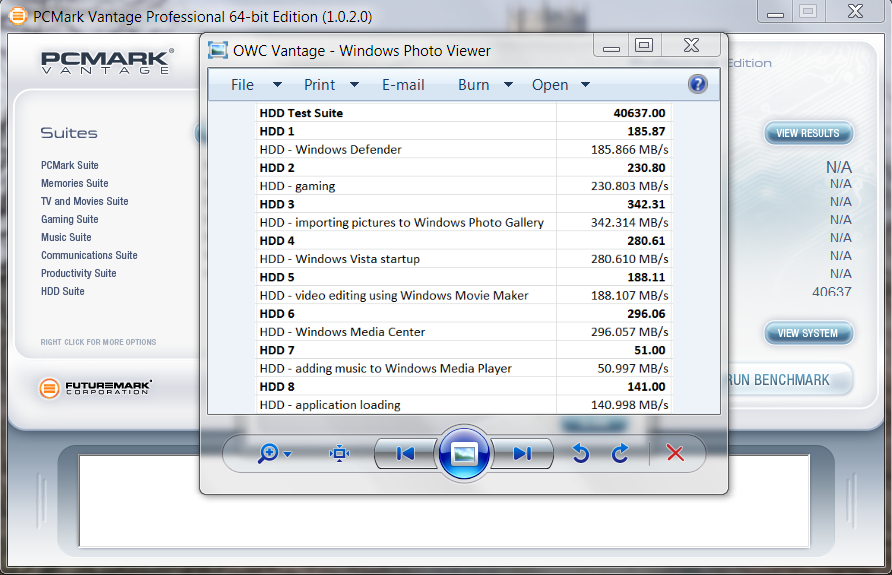Expand the zoom magnifier dropdown arrow
892x575 pixels.
coord(287,454)
